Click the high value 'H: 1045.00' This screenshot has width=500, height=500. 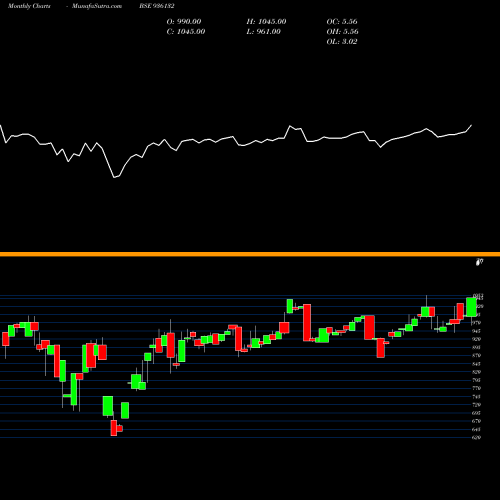[x=266, y=22]
